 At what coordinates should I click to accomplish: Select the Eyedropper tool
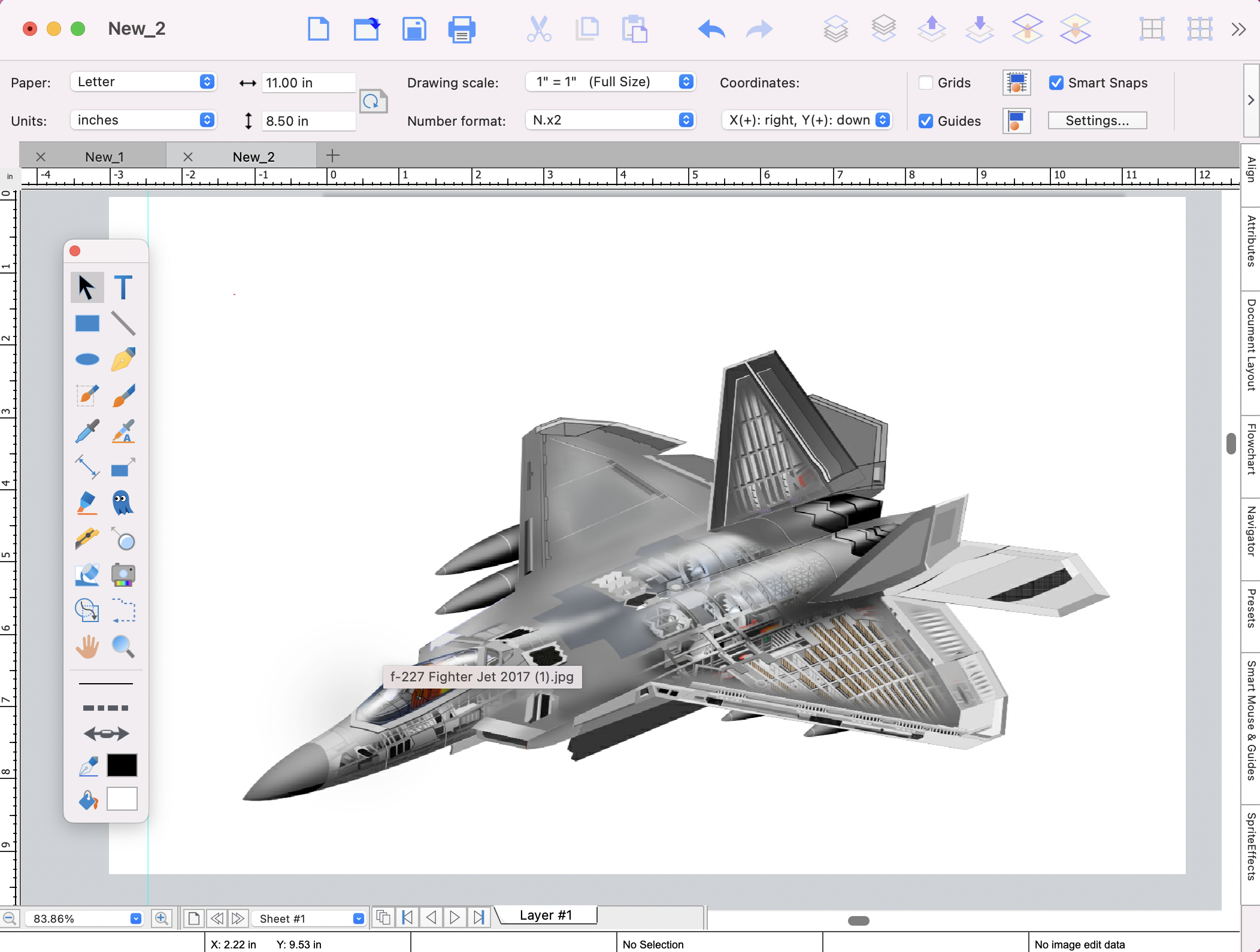click(87, 431)
